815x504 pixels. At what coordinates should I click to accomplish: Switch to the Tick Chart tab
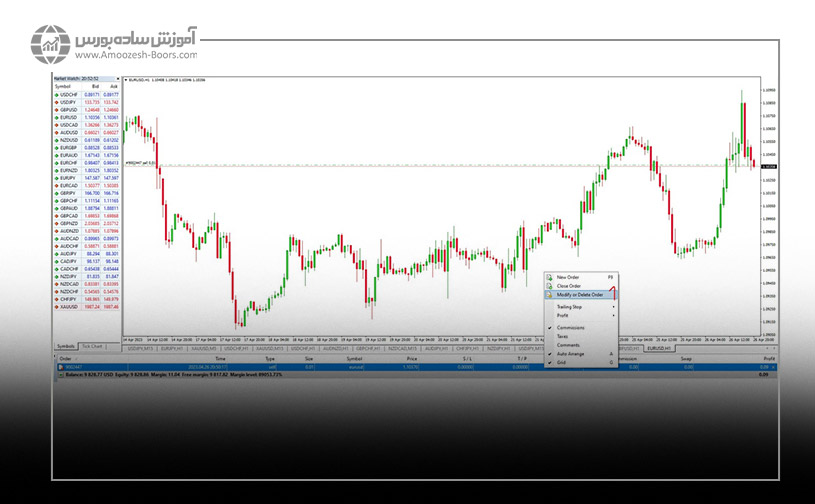point(93,346)
